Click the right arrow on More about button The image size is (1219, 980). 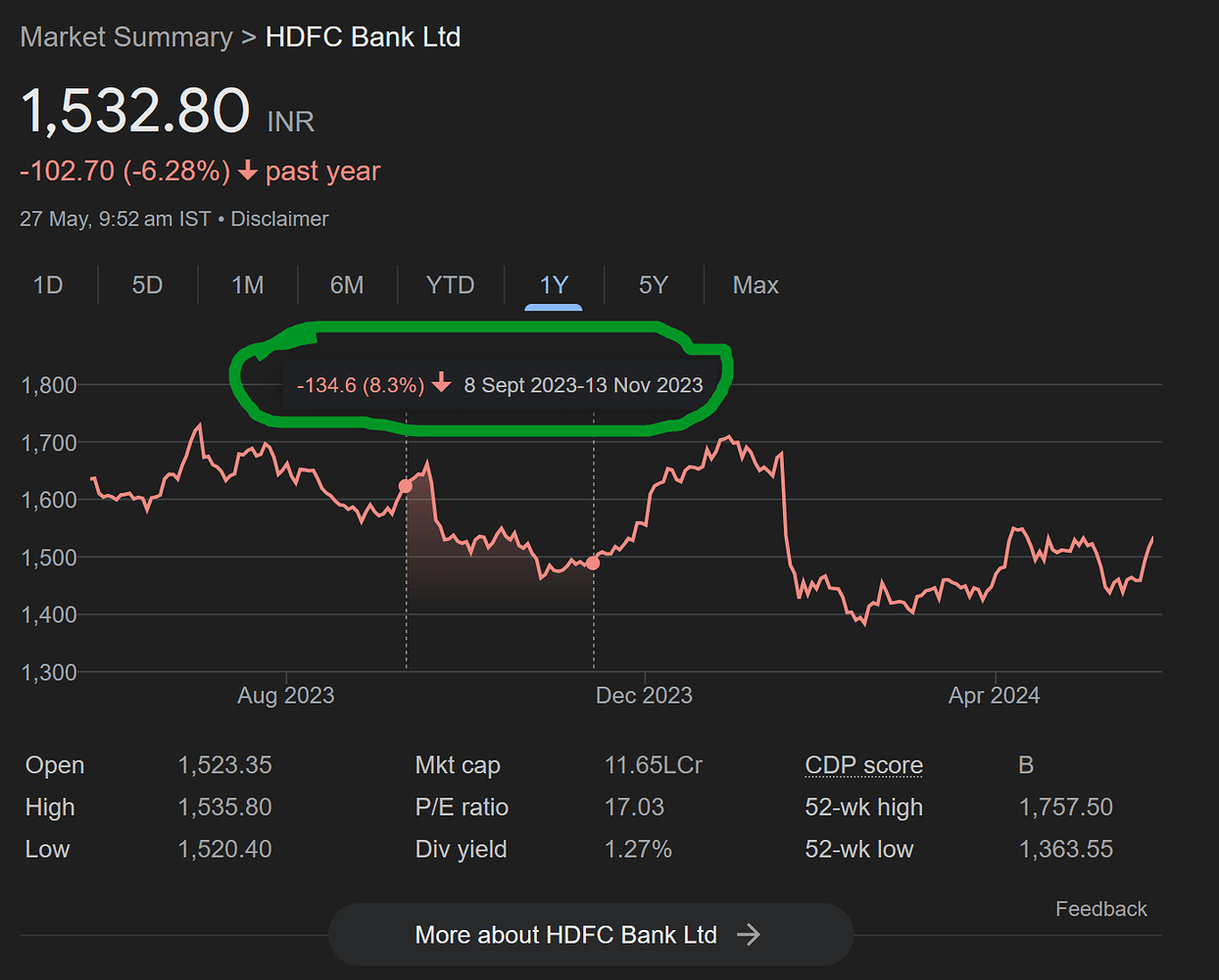coord(750,935)
